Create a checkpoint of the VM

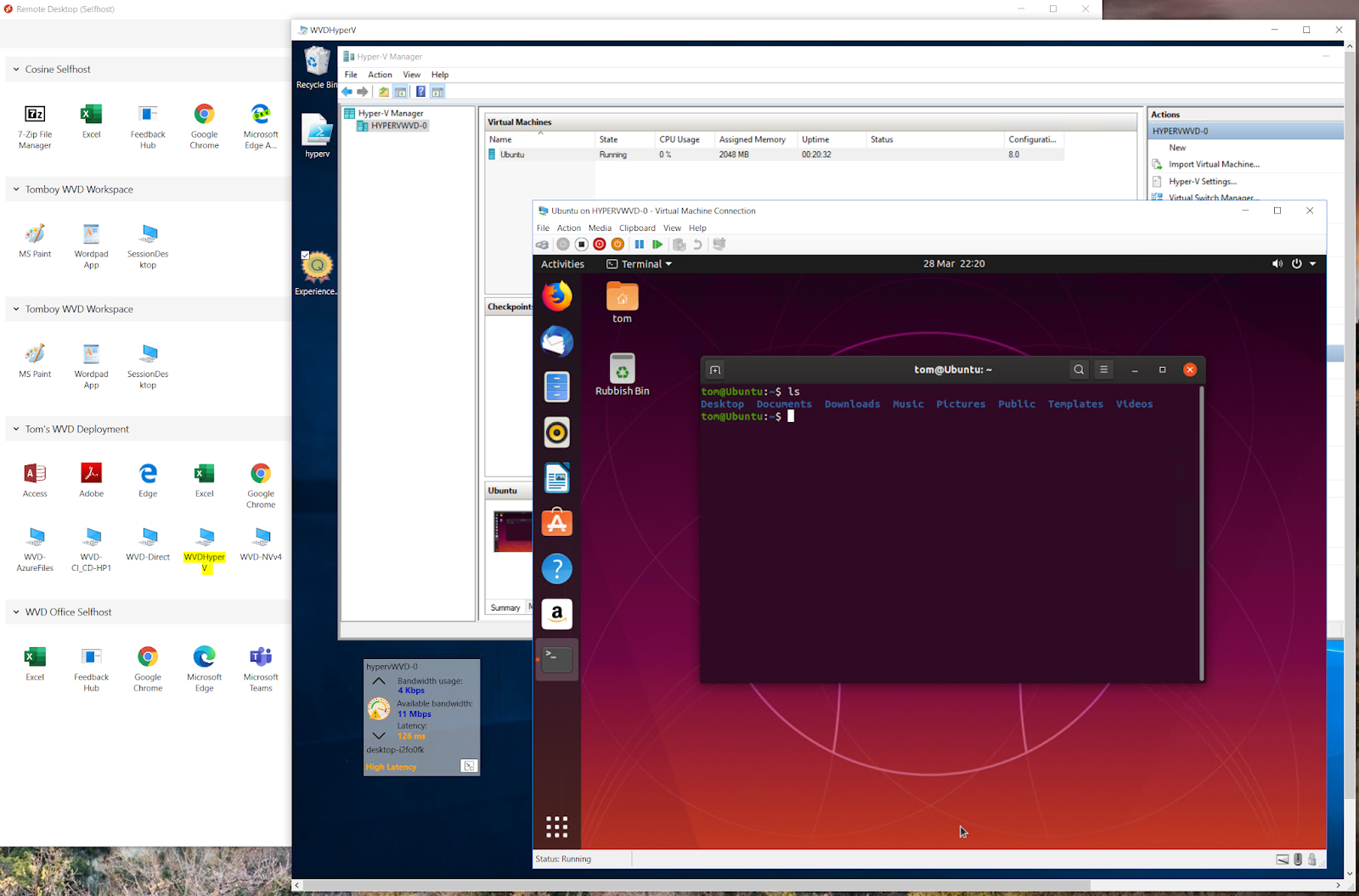click(x=679, y=245)
